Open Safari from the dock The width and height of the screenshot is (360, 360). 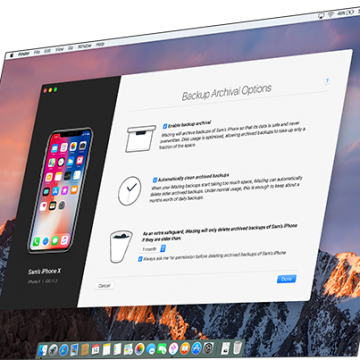click(64, 350)
